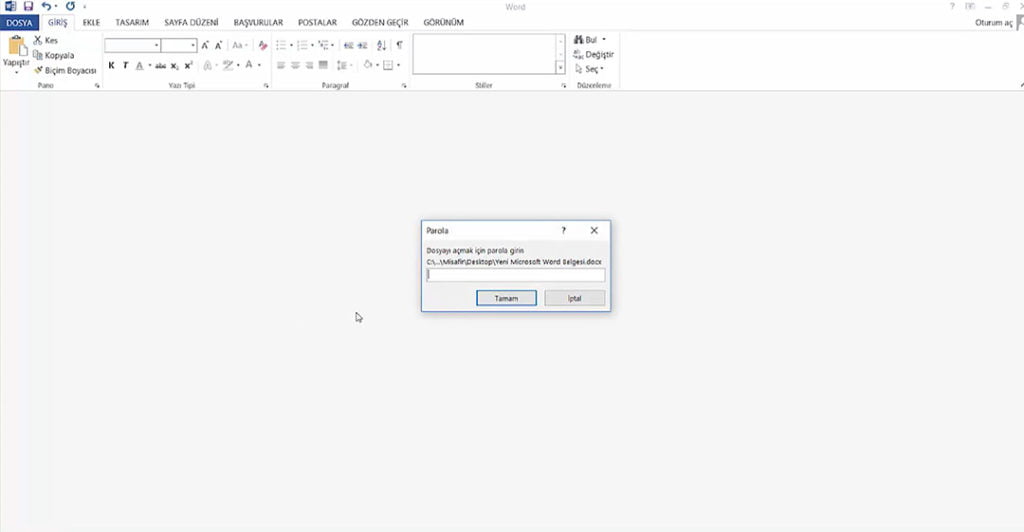1024x532 pixels.
Task: Open the shading color fill bucket
Action: (x=368, y=66)
